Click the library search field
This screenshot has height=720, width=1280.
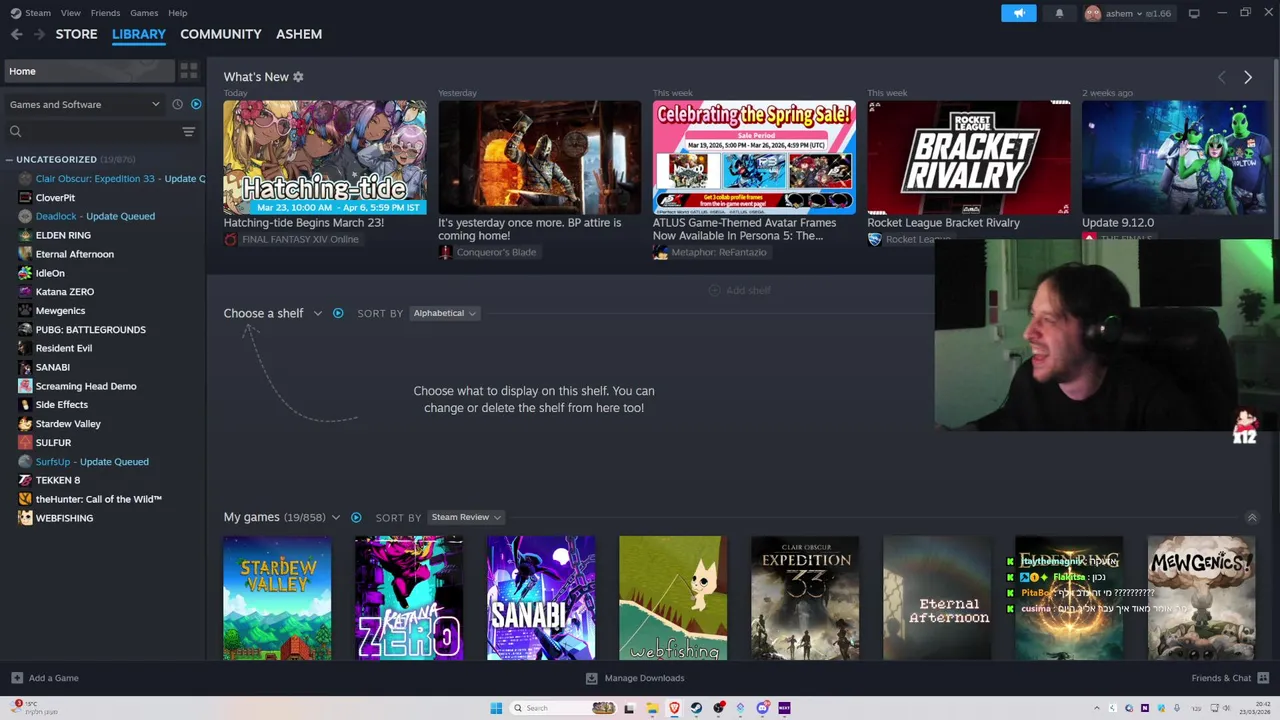[95, 131]
